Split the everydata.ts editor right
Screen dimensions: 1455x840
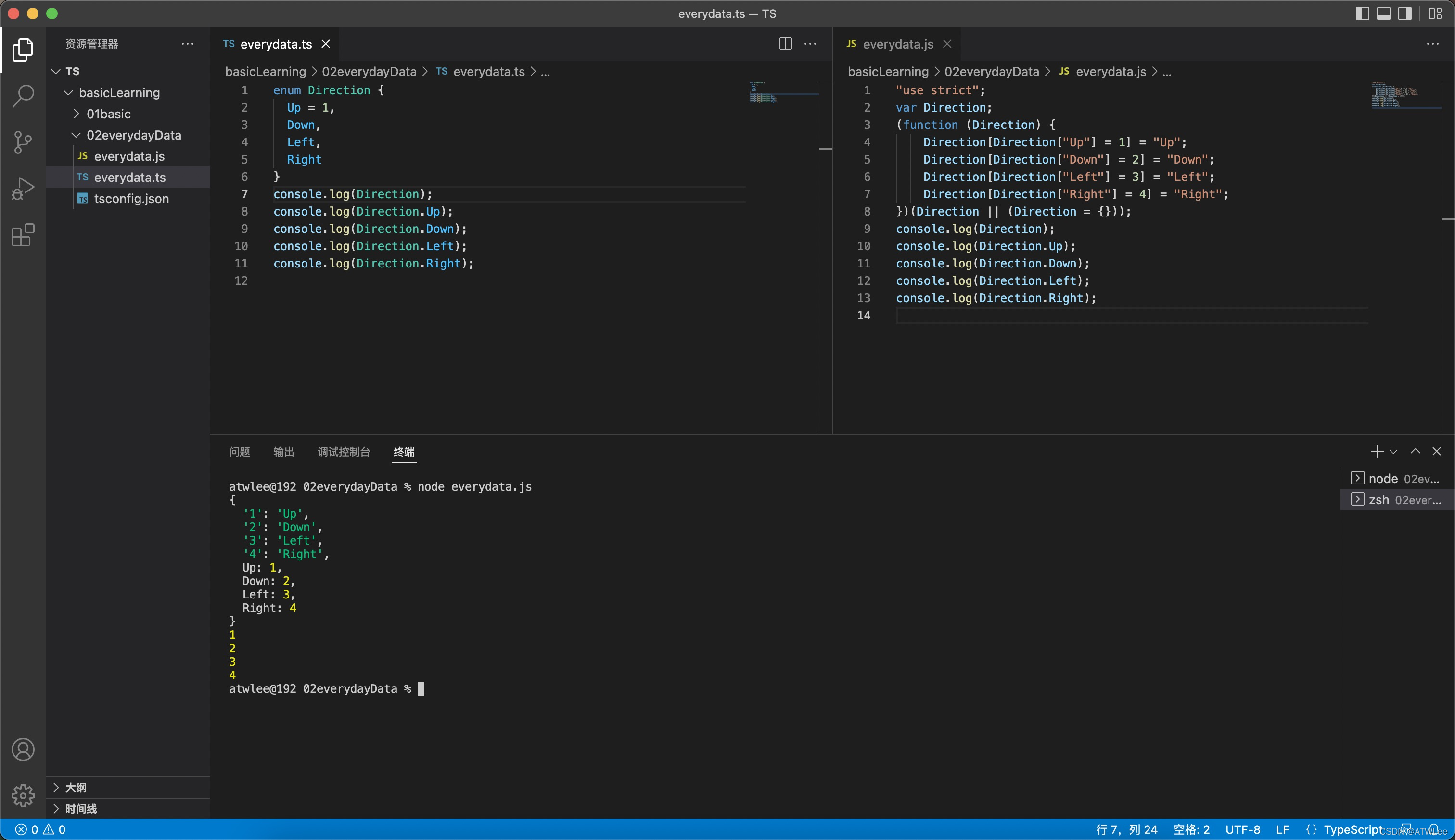pyautogui.click(x=785, y=44)
